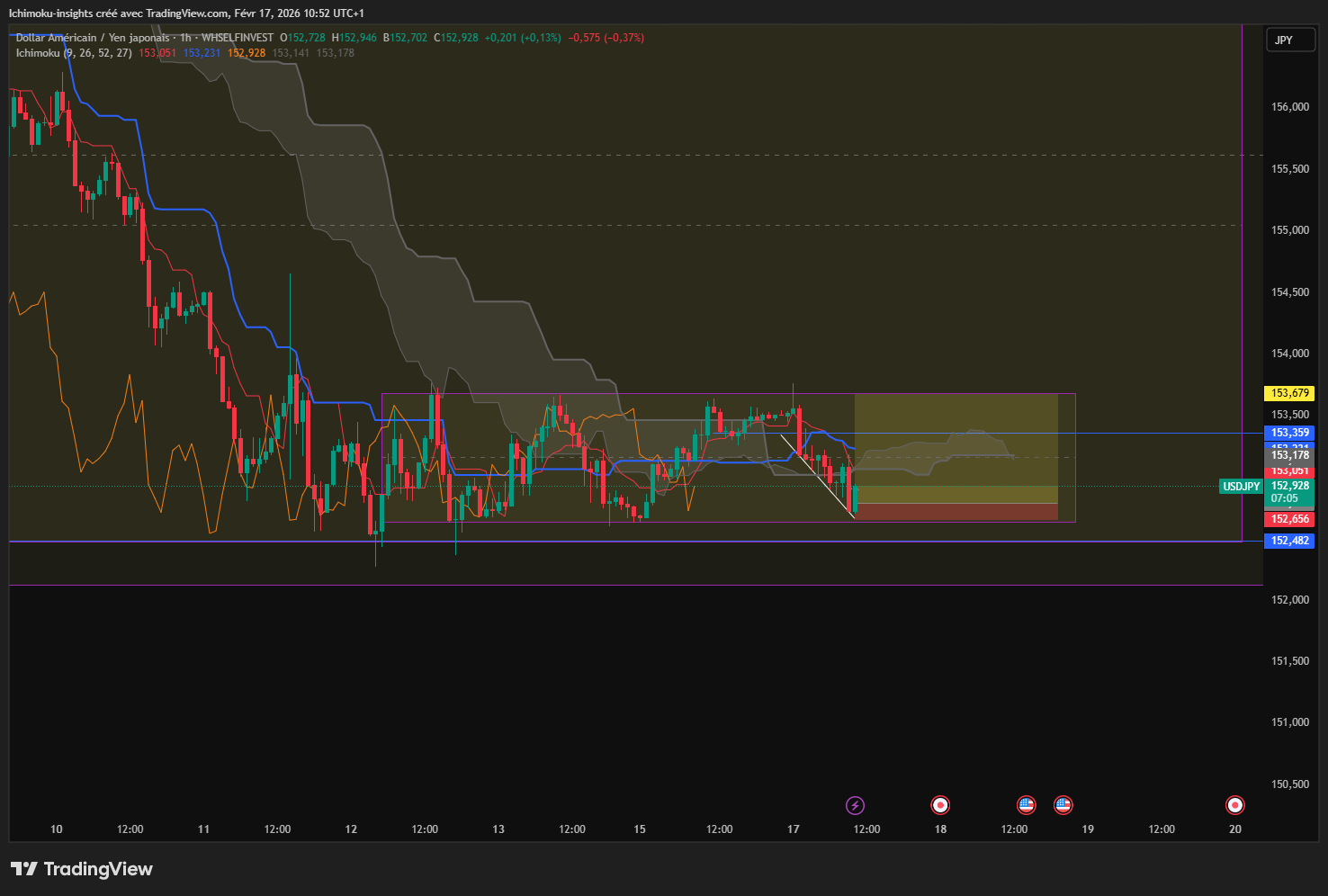Click the first US flag event icon
This screenshot has height=896, width=1328.
[1026, 805]
